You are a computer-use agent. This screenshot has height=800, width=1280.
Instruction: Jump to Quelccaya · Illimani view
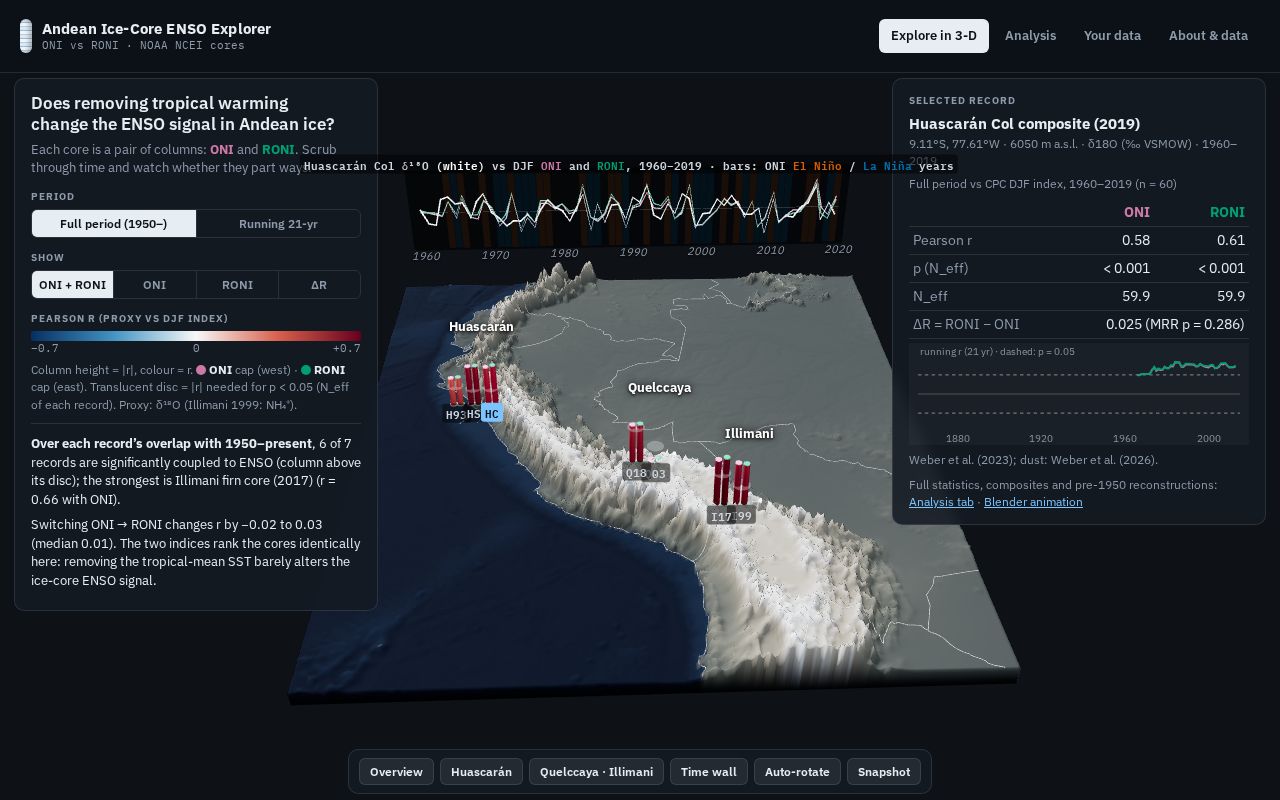(x=596, y=772)
